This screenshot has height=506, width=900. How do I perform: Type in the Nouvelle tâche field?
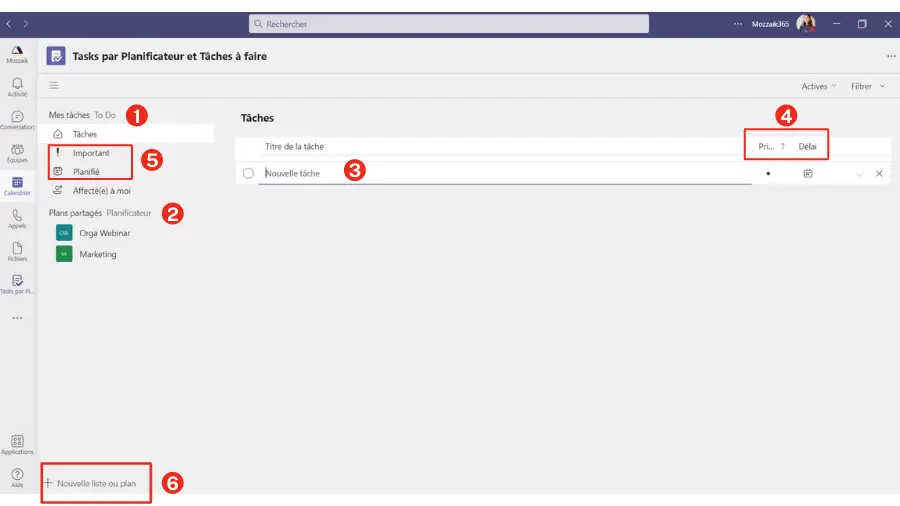click(505, 173)
